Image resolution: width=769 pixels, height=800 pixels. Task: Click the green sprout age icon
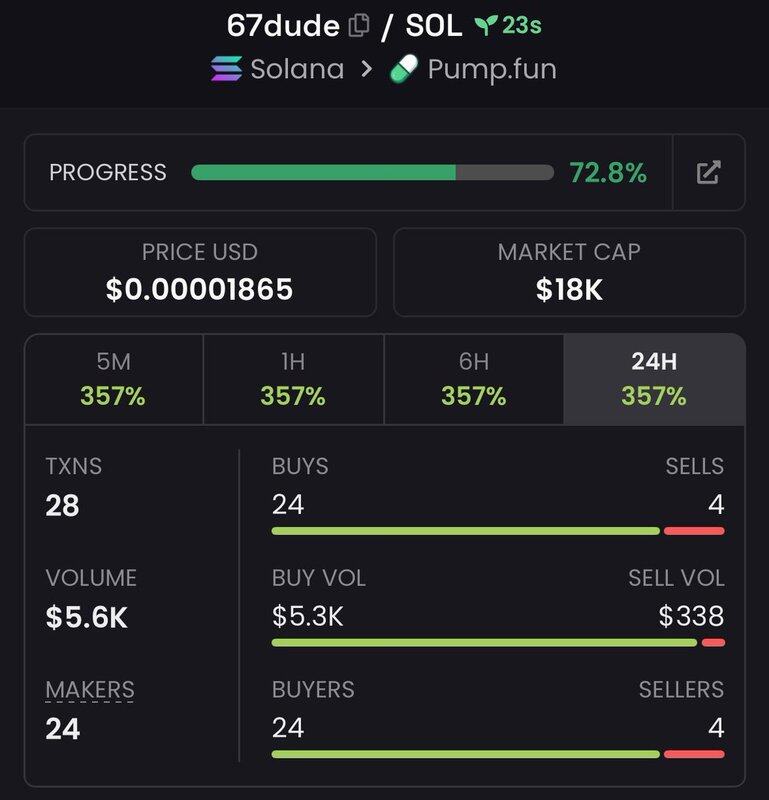485,26
